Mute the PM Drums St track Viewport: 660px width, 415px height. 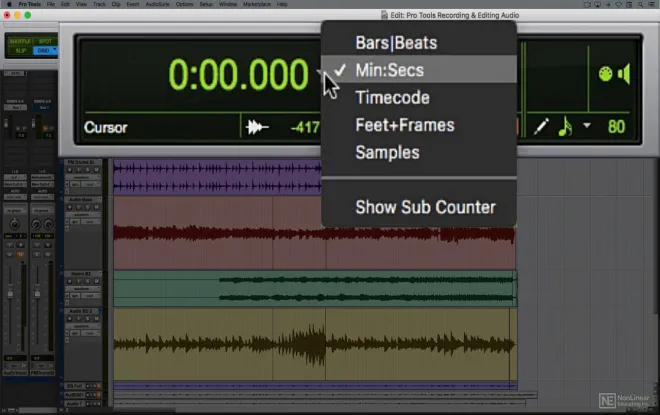(x=96, y=170)
